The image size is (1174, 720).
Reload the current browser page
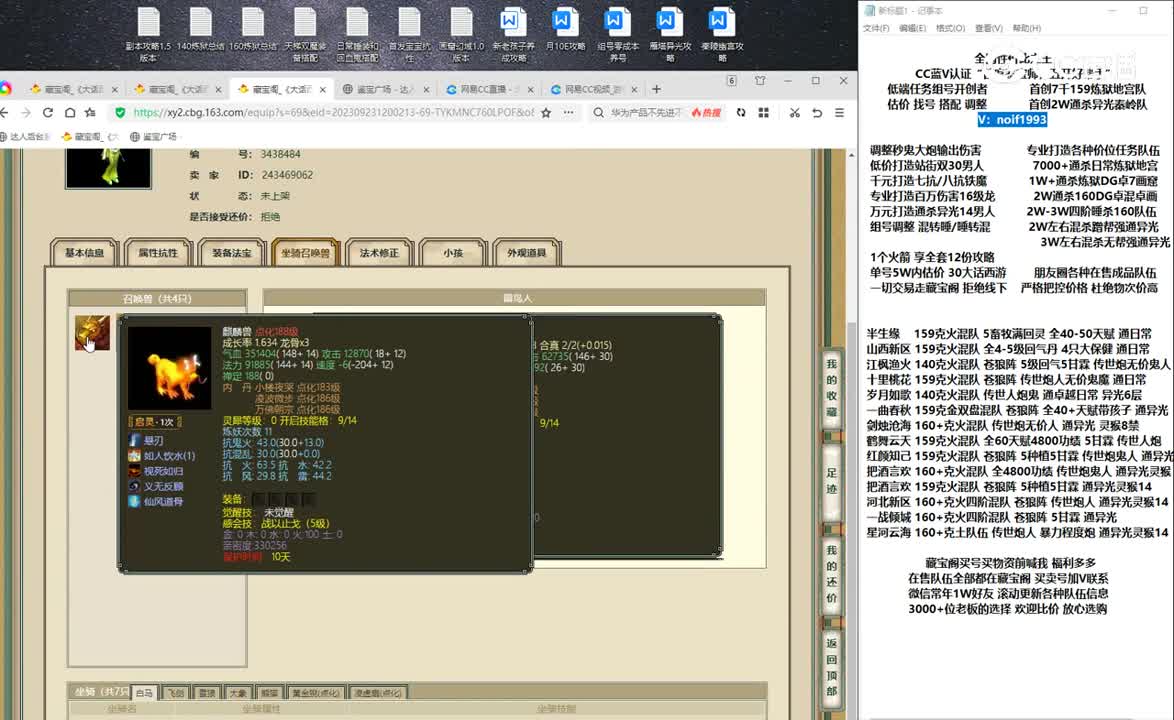click(48, 113)
